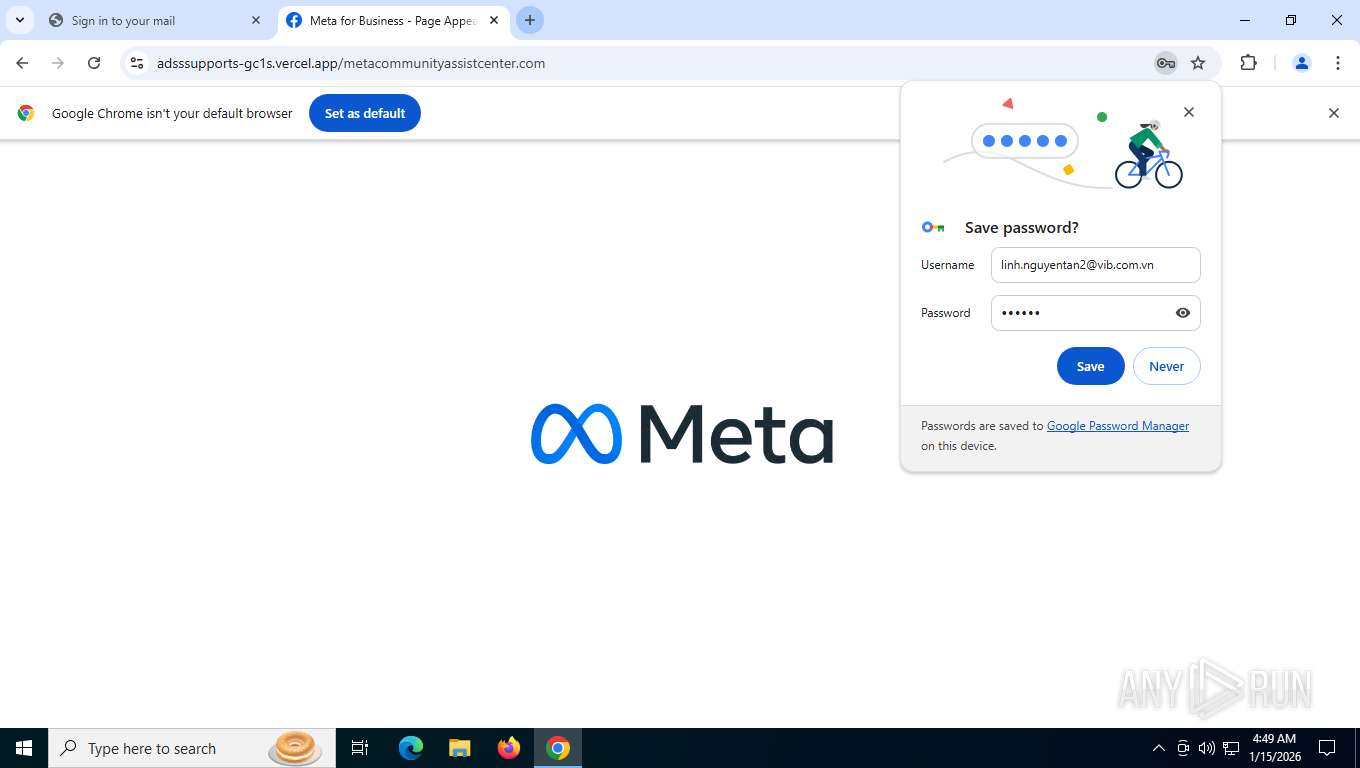Set Chrome as default browser
Viewport: 1360px width, 768px height.
tap(365, 113)
